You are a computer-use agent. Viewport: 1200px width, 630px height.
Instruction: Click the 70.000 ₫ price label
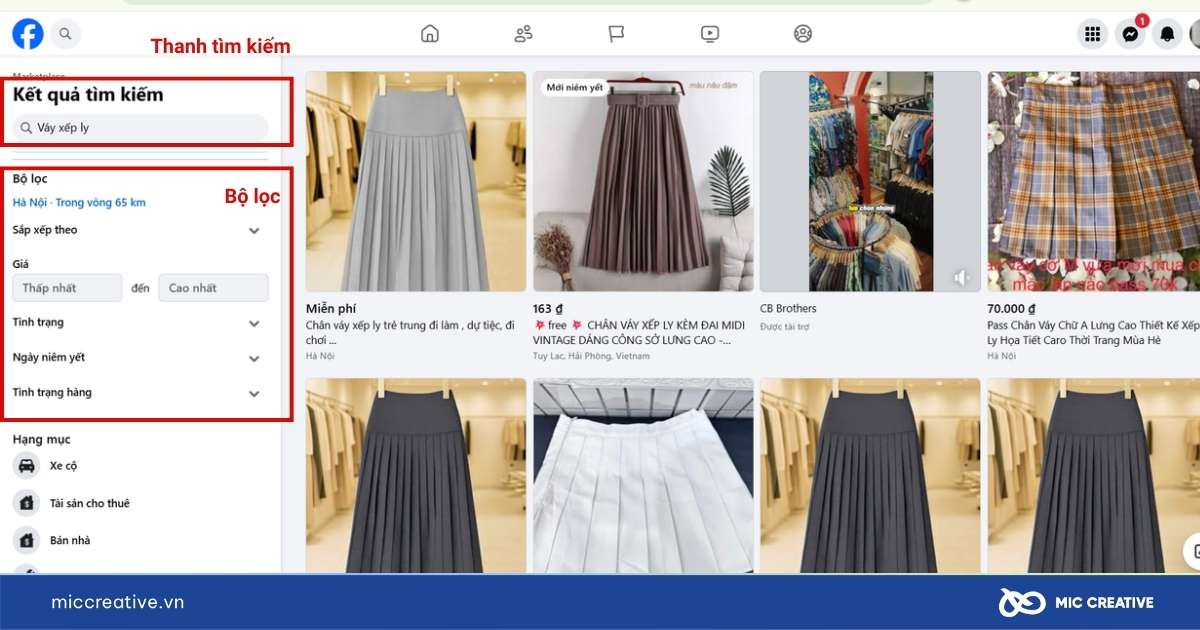[1012, 309]
